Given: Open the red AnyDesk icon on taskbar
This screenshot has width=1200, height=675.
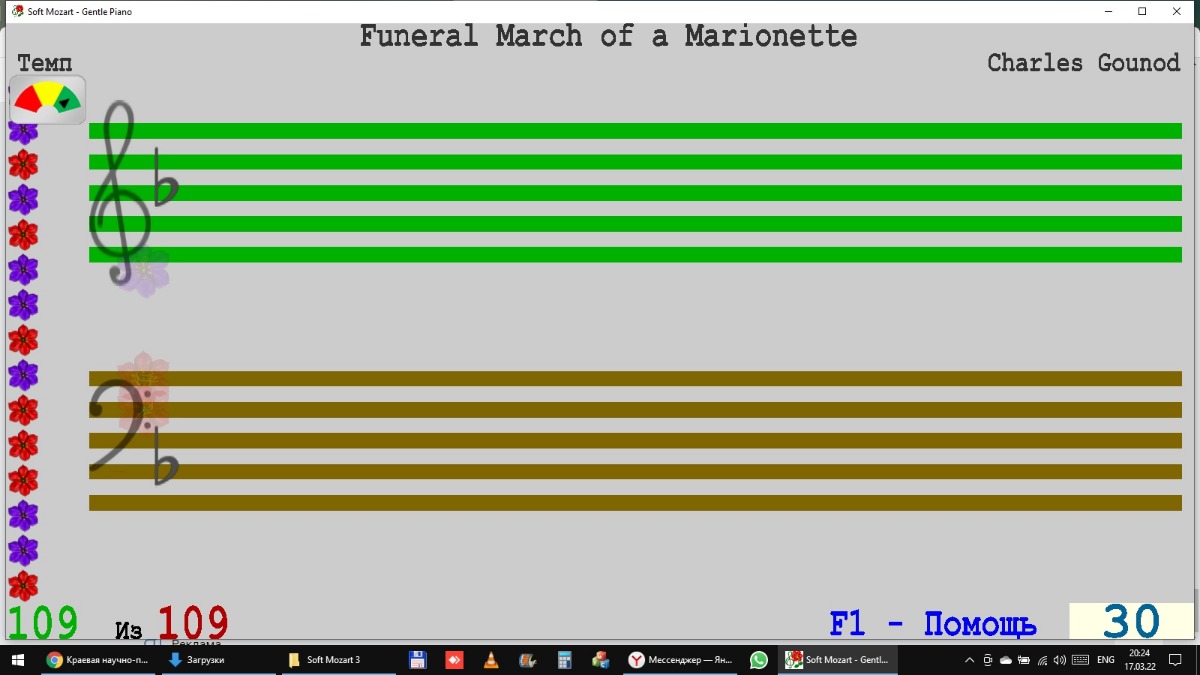Looking at the screenshot, I should tap(454, 660).
